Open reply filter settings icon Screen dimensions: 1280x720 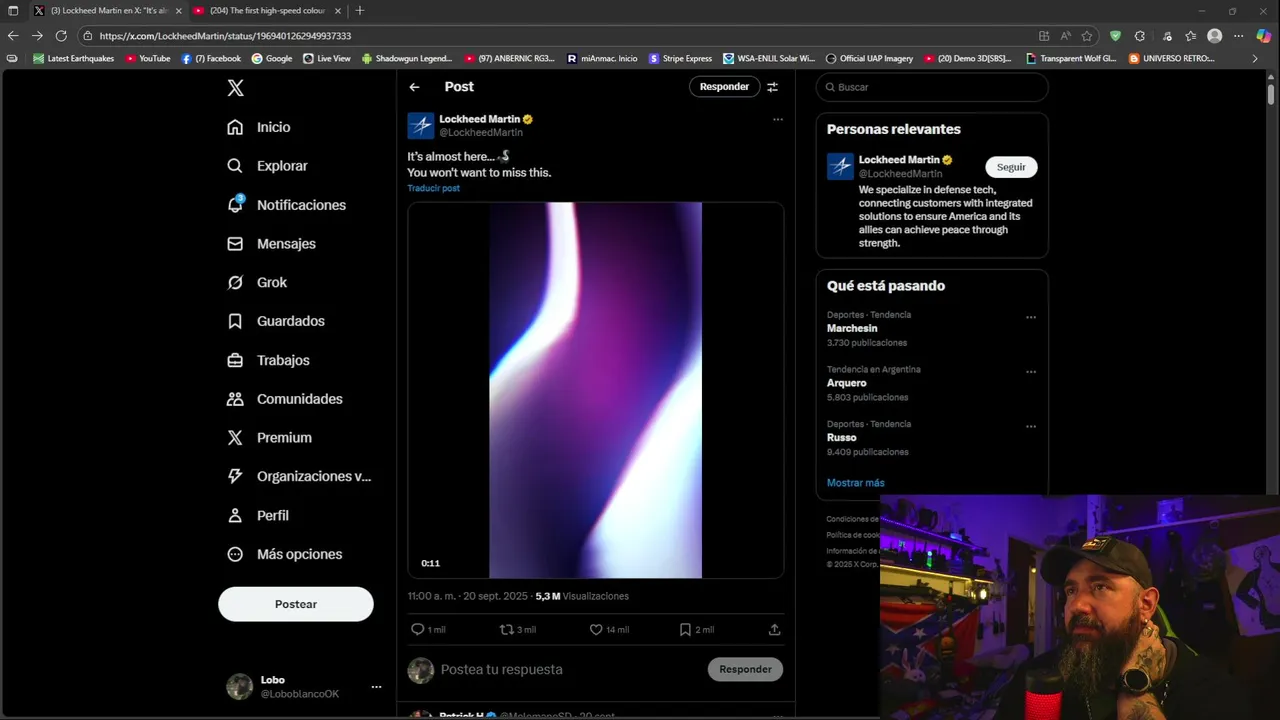point(772,87)
